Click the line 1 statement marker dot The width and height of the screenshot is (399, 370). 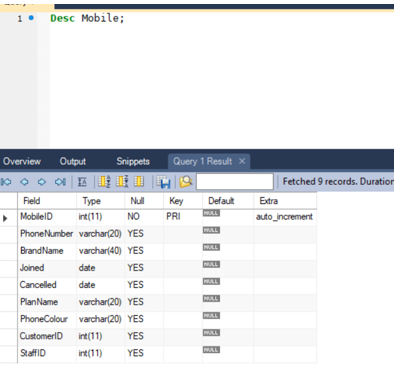pyautogui.click(x=31, y=18)
